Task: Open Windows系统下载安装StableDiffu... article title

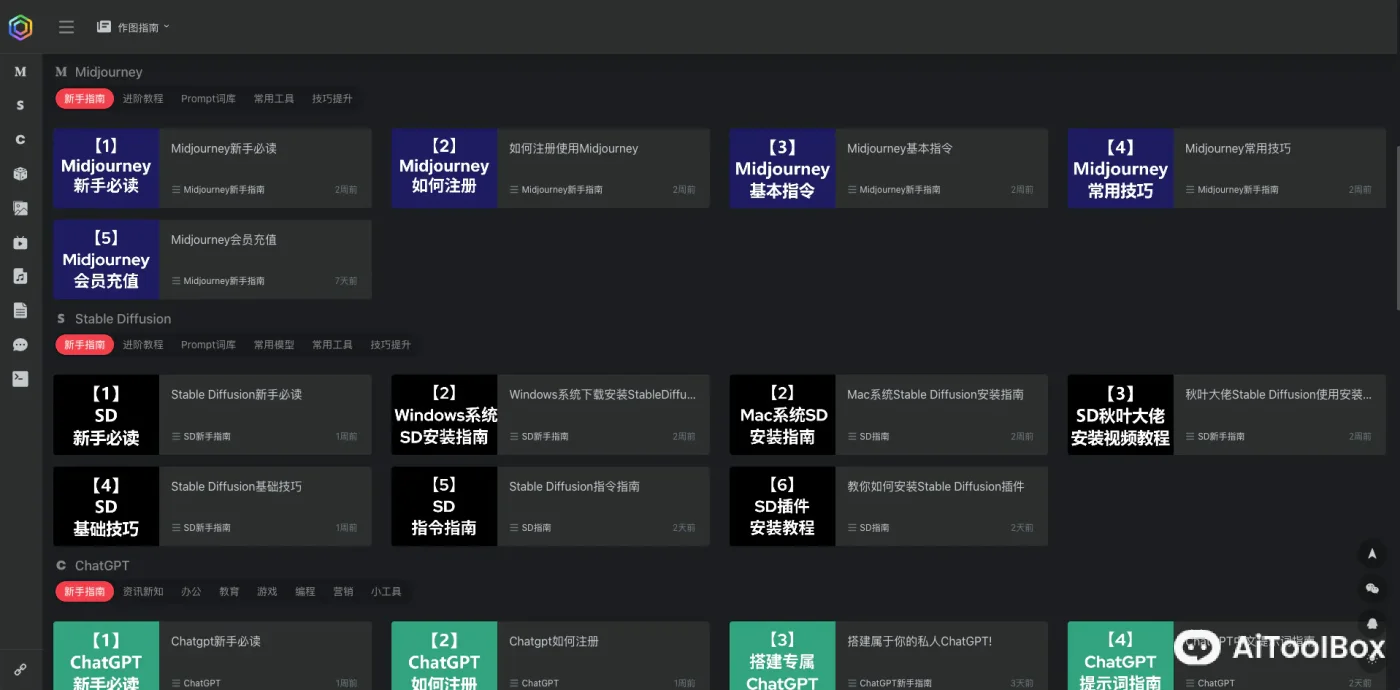Action: pyautogui.click(x=602, y=395)
